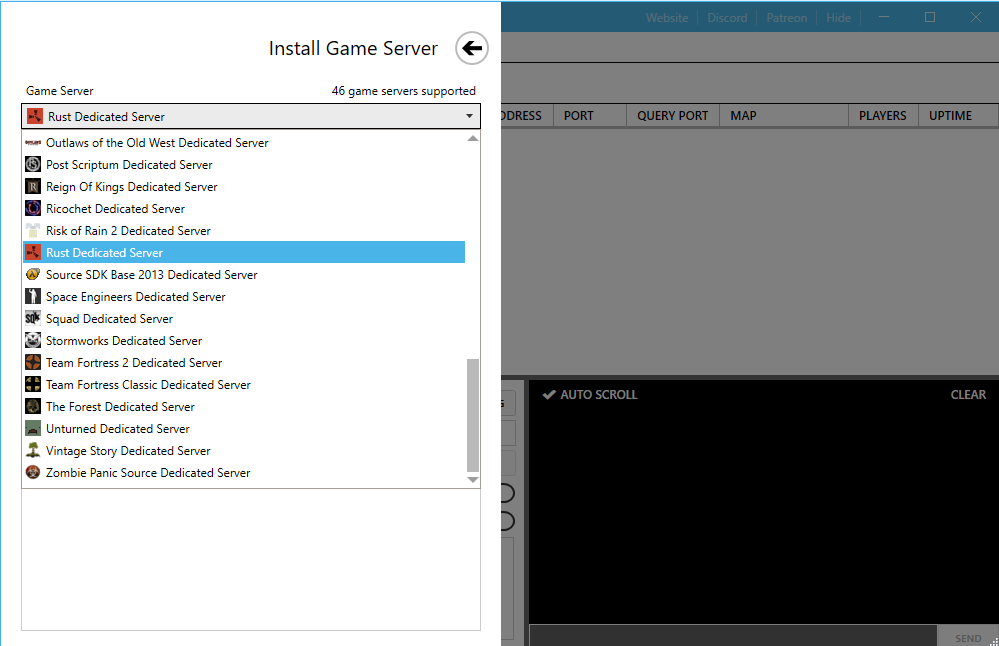Click the Ricochet server icon
999x646 pixels.
click(33, 208)
